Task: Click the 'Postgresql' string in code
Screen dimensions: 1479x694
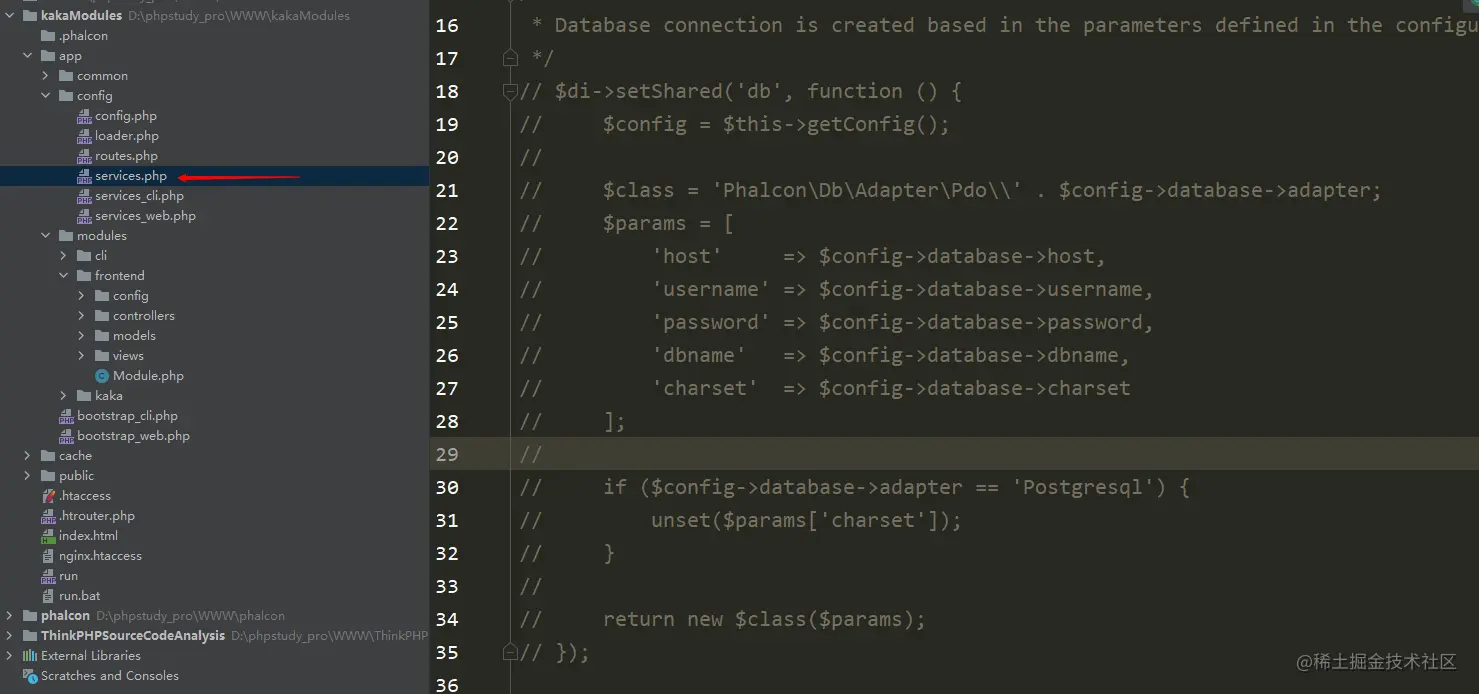Action: tap(1087, 487)
